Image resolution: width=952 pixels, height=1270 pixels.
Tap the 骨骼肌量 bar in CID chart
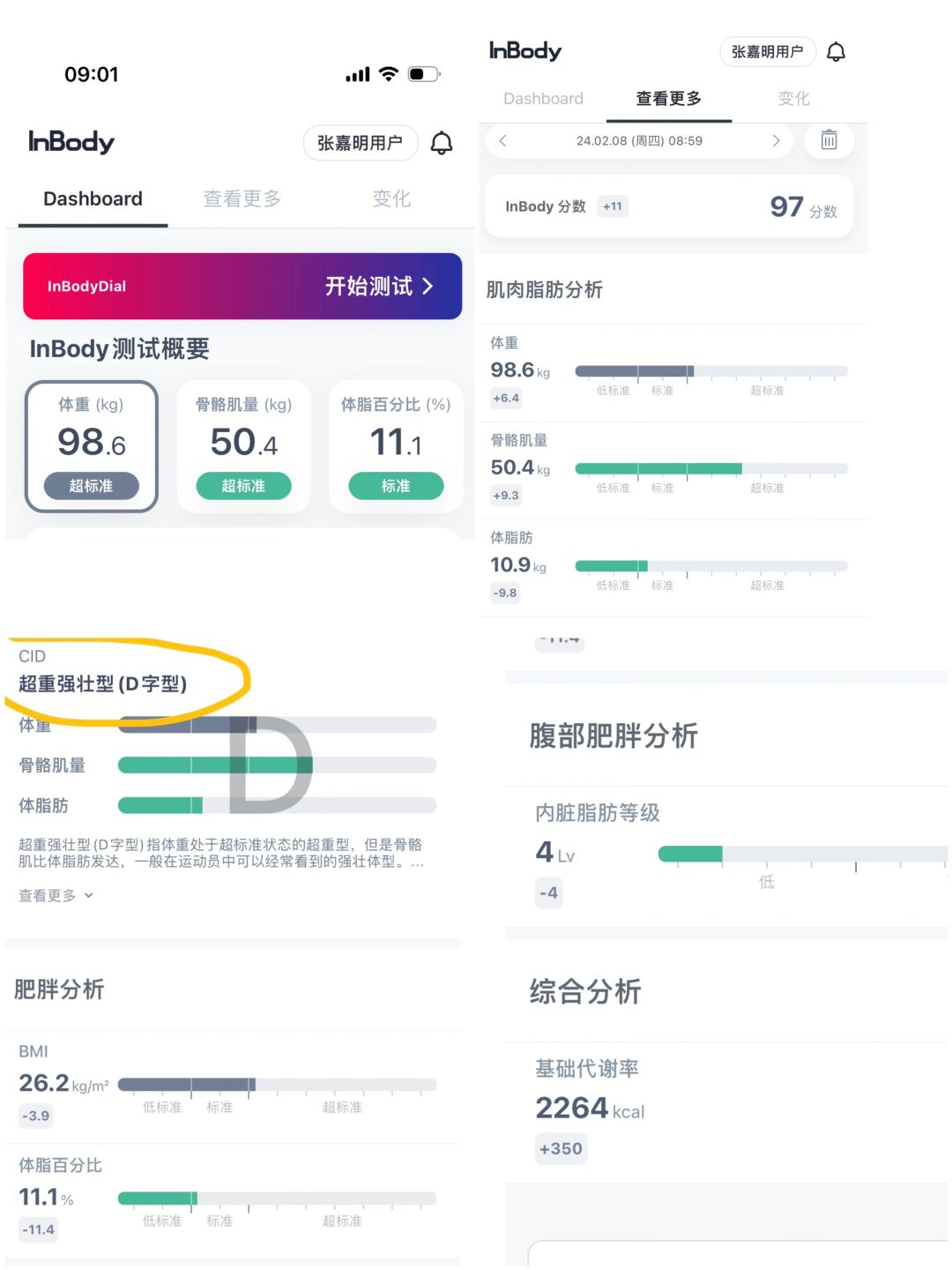click(277, 765)
